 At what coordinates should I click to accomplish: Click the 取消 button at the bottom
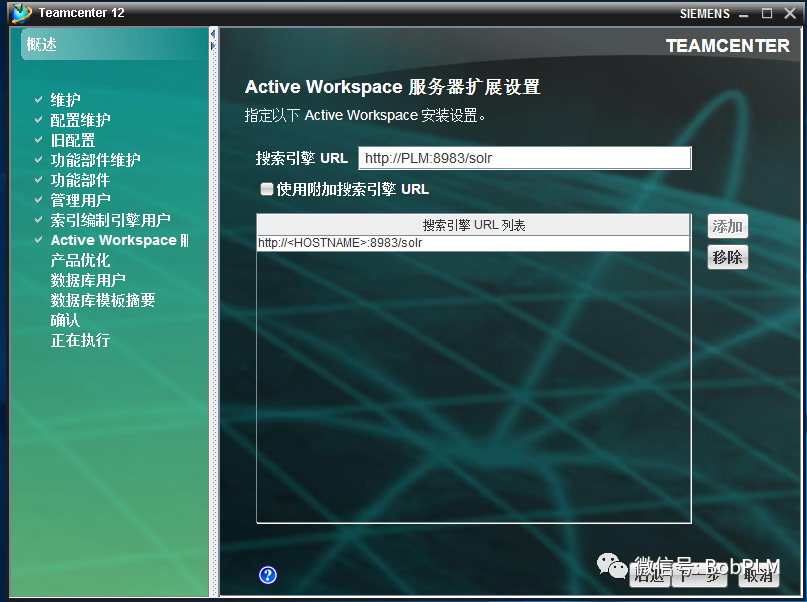tap(759, 575)
